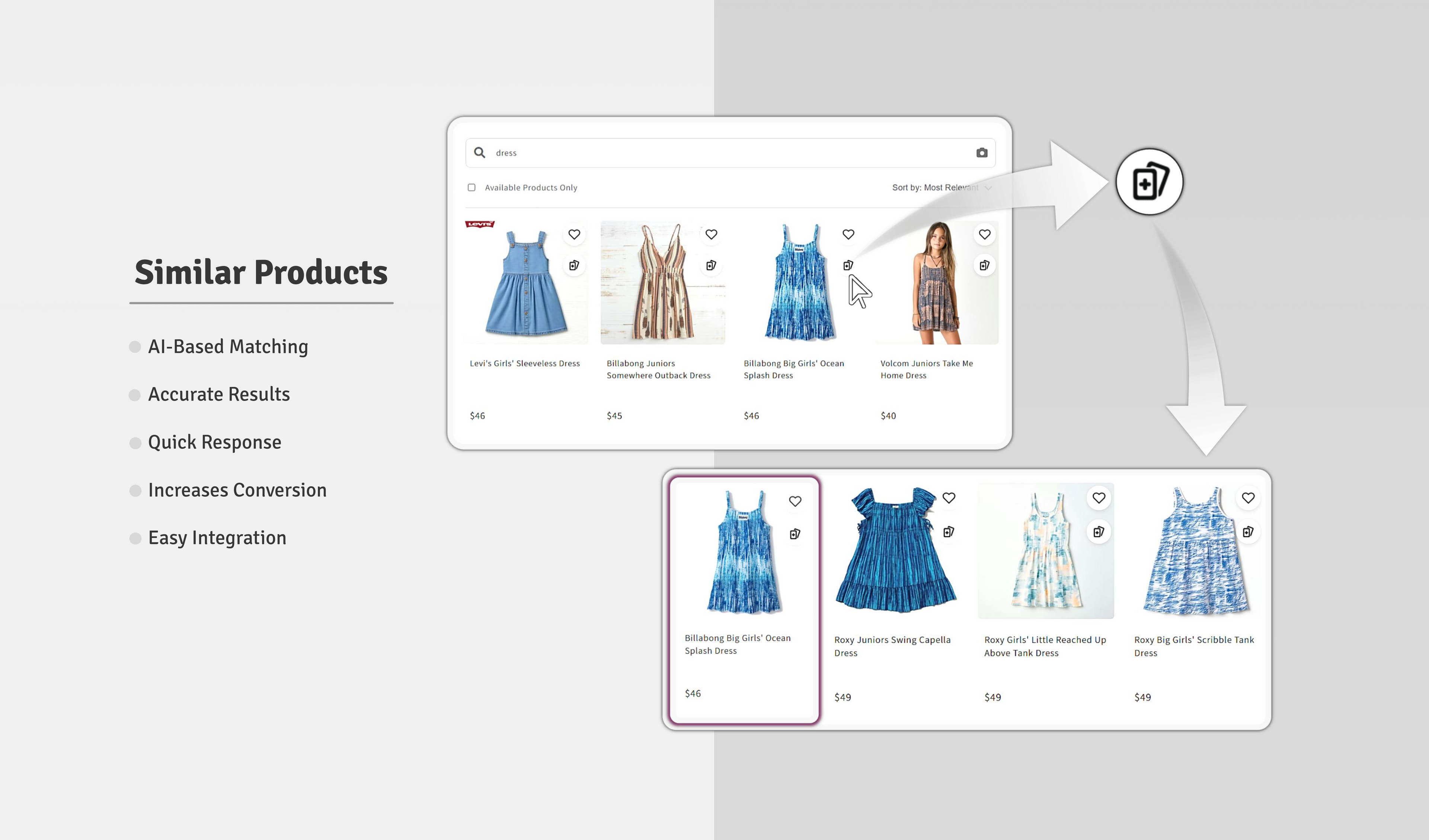Image resolution: width=1429 pixels, height=840 pixels.
Task: Favorite the Billabong Somewhere Outback Dress
Action: (711, 234)
